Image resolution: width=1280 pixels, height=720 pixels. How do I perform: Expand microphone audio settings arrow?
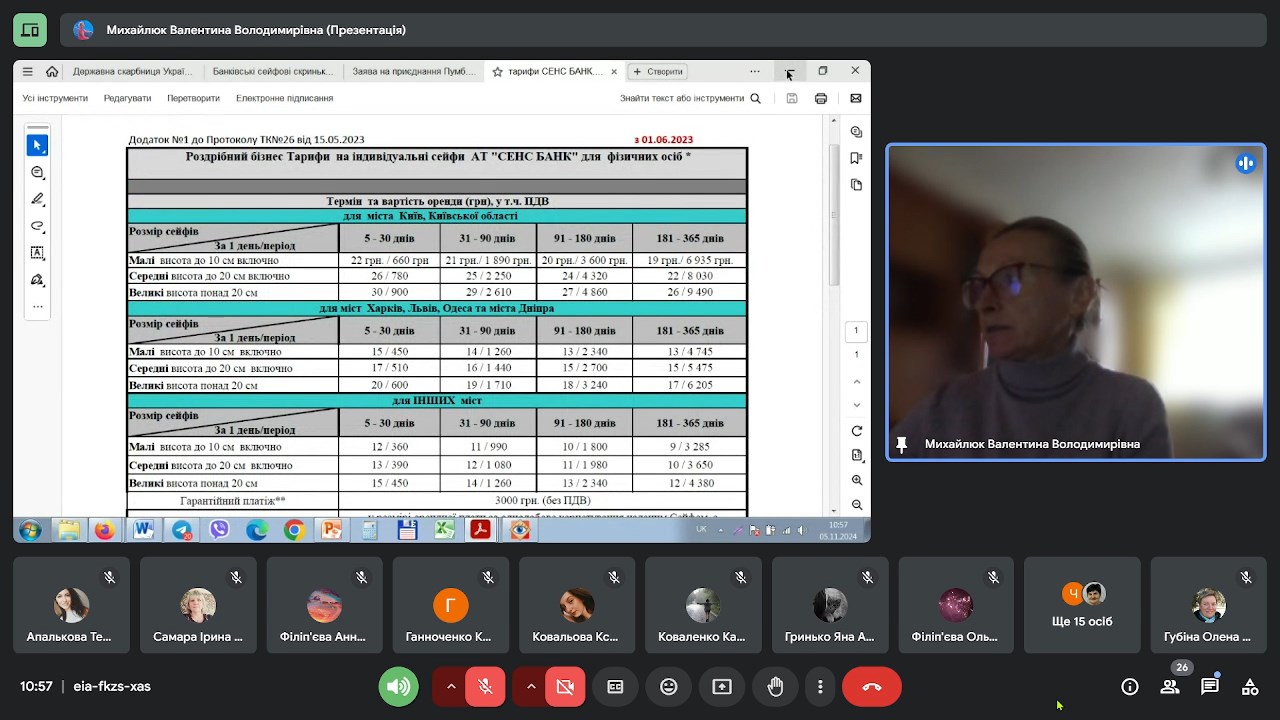(x=450, y=687)
